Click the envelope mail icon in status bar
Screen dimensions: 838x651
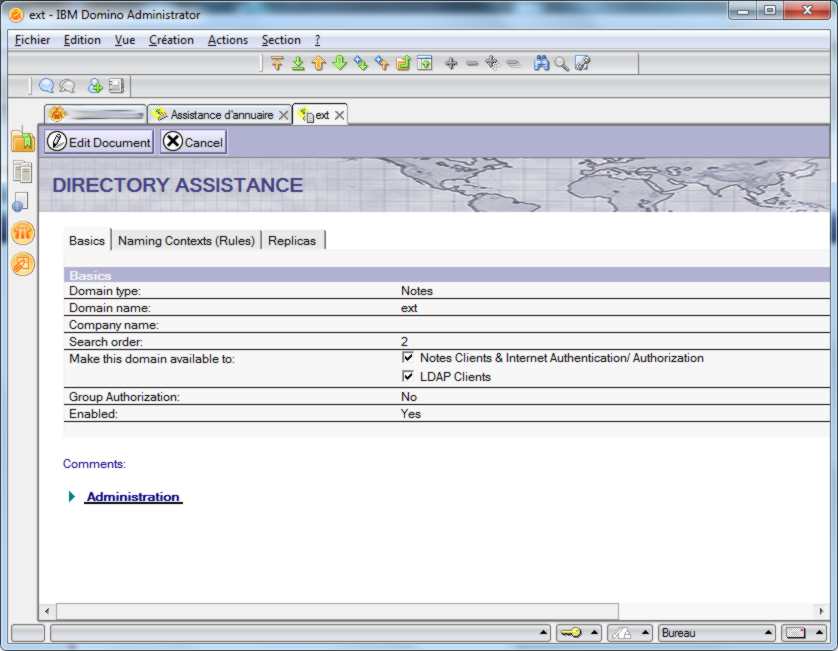(x=795, y=633)
